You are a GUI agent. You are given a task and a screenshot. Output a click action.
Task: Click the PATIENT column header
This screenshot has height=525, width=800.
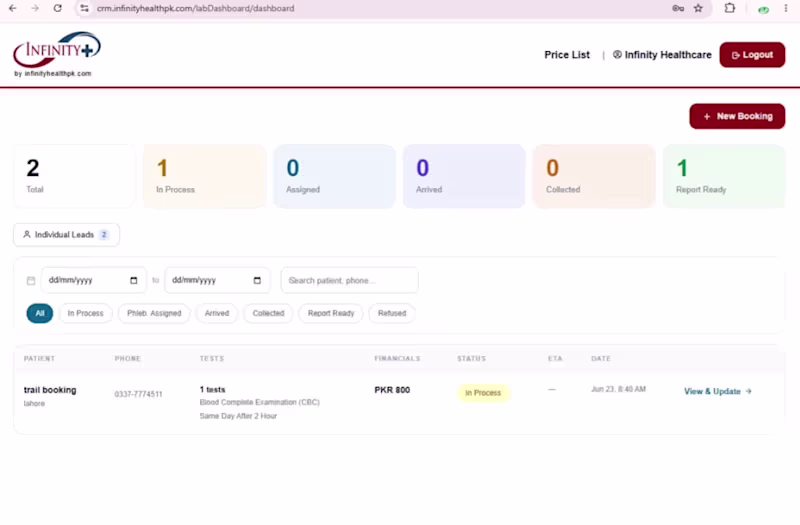pos(39,359)
